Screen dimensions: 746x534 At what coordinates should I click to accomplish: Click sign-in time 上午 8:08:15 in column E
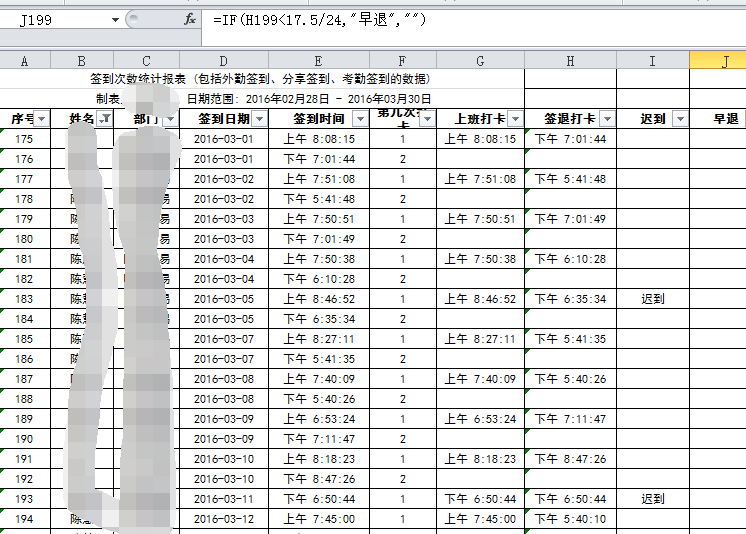pyautogui.click(x=319, y=139)
